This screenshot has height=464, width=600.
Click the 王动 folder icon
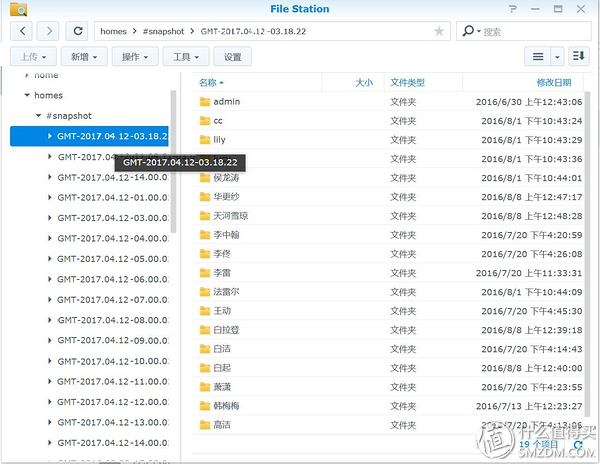[205, 311]
